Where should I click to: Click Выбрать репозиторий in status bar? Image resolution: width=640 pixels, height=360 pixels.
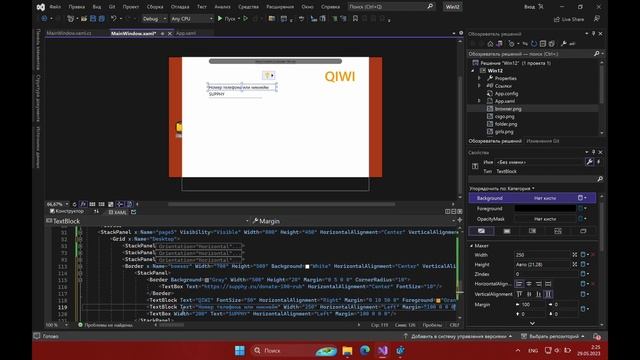point(553,336)
